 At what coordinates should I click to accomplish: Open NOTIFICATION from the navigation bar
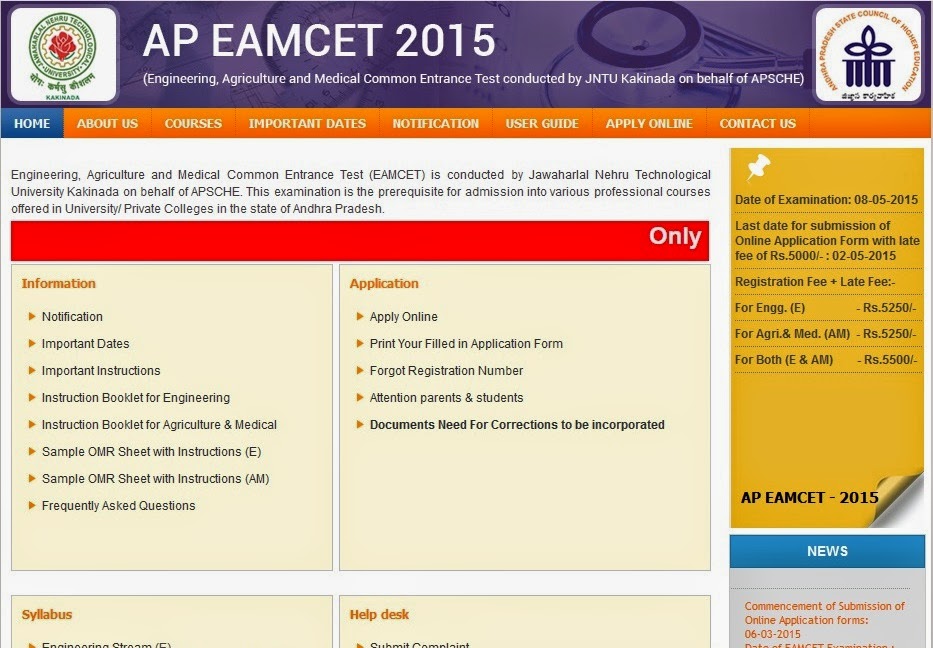[x=436, y=124]
